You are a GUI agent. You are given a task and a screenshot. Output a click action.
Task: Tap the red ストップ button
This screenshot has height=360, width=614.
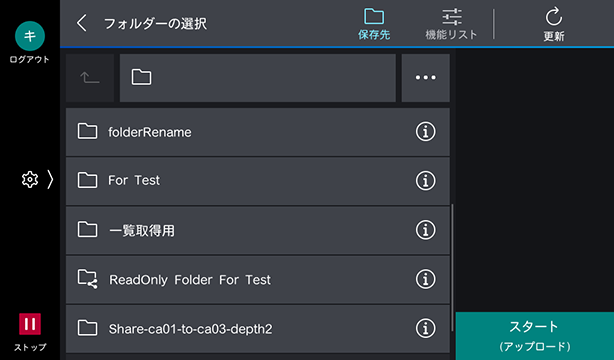coord(30,324)
